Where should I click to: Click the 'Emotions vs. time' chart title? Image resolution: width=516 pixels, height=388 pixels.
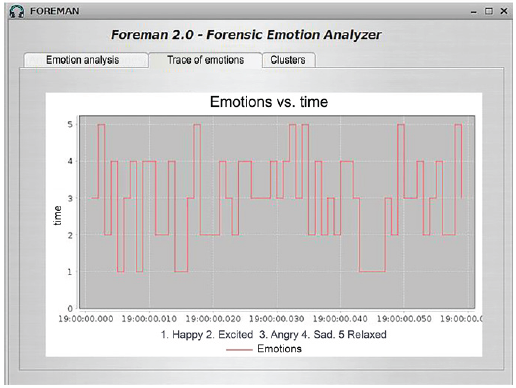(x=269, y=102)
